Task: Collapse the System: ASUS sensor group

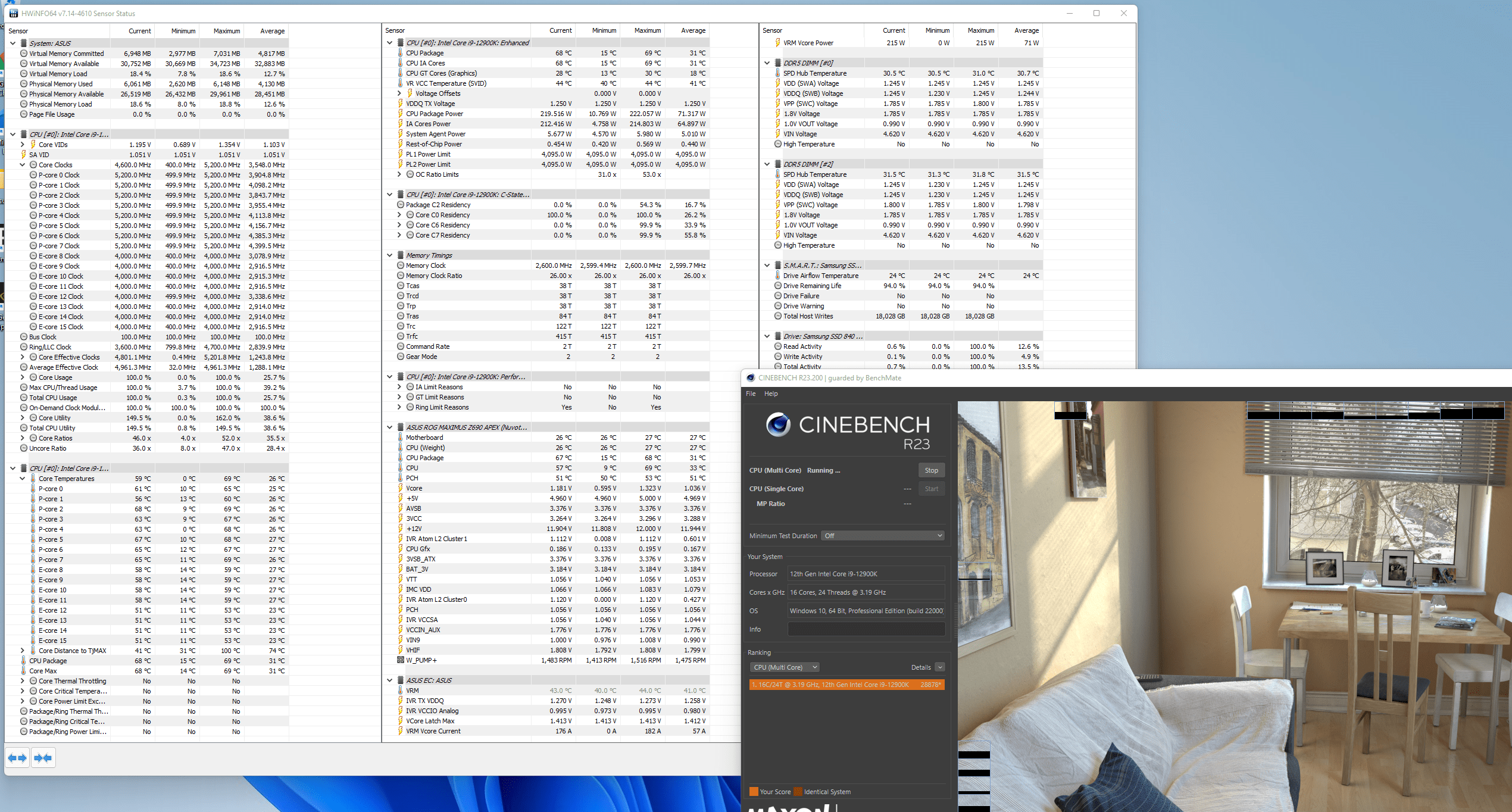Action: [13, 43]
